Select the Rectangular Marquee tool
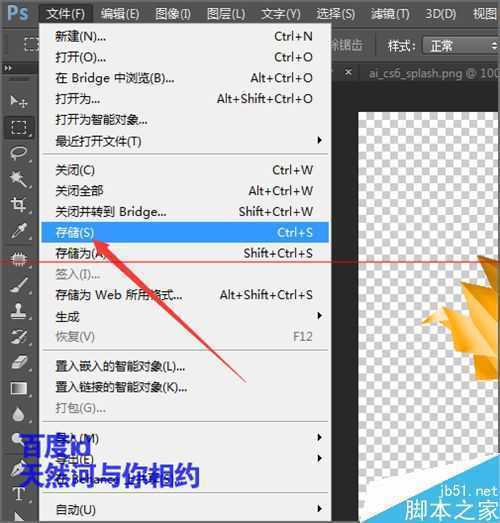 [x=18, y=127]
